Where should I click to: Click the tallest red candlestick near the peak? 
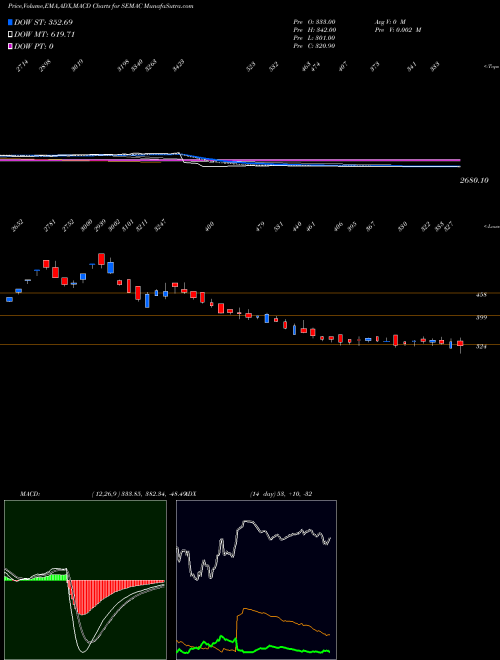tap(101, 259)
